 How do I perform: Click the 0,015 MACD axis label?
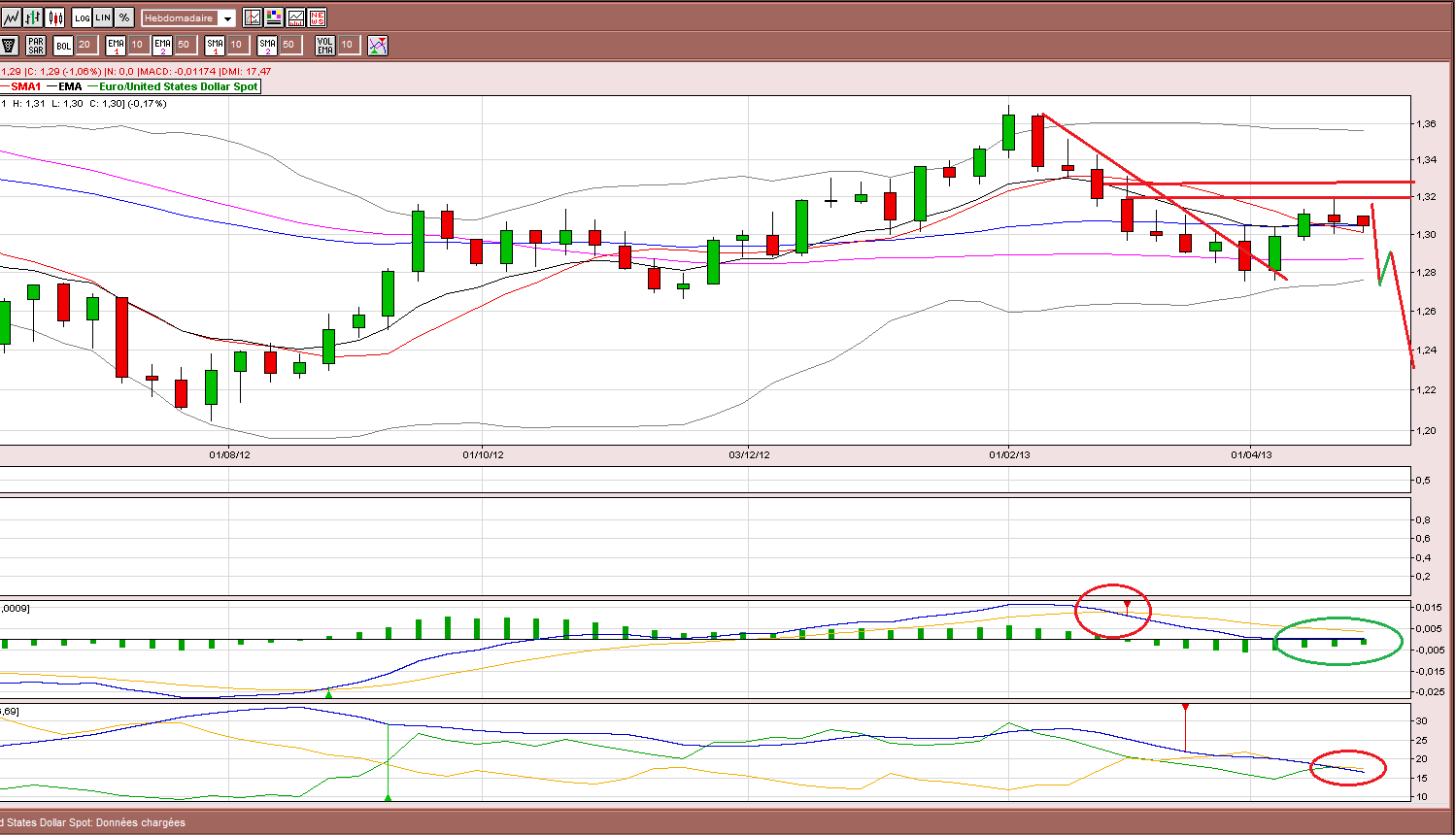1429,608
